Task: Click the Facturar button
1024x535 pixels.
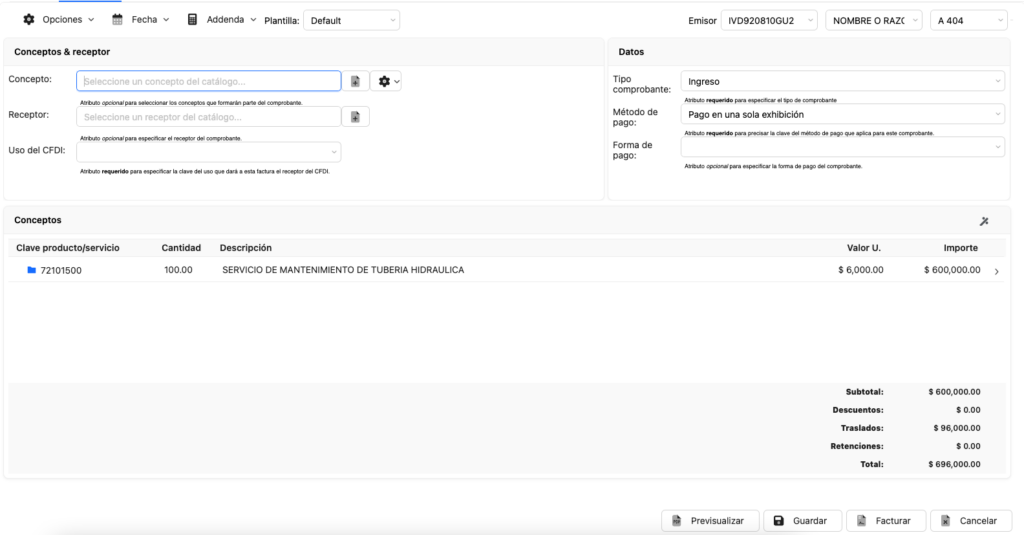Action: [886, 521]
